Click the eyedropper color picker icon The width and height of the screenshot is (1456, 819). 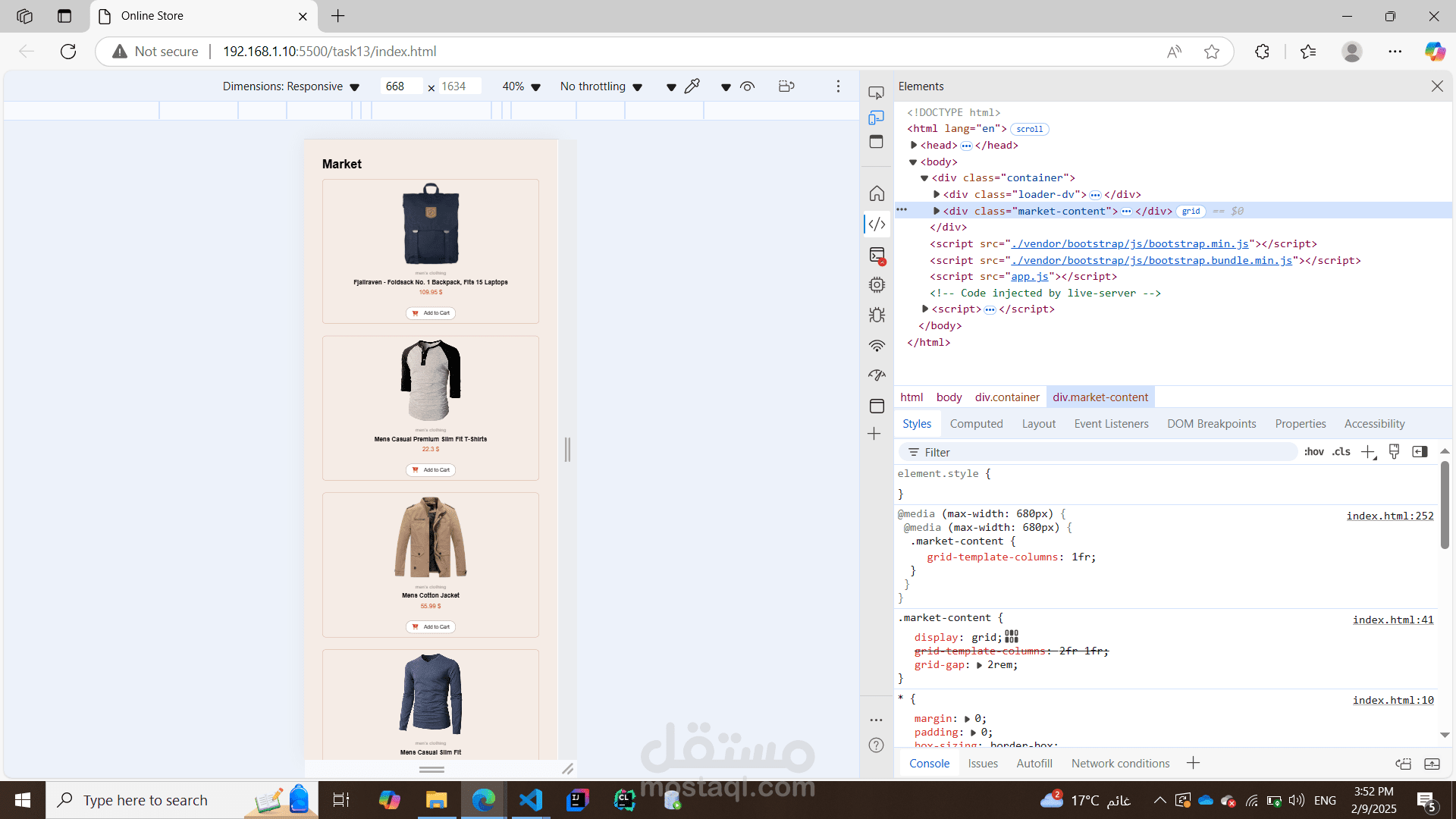(x=692, y=86)
